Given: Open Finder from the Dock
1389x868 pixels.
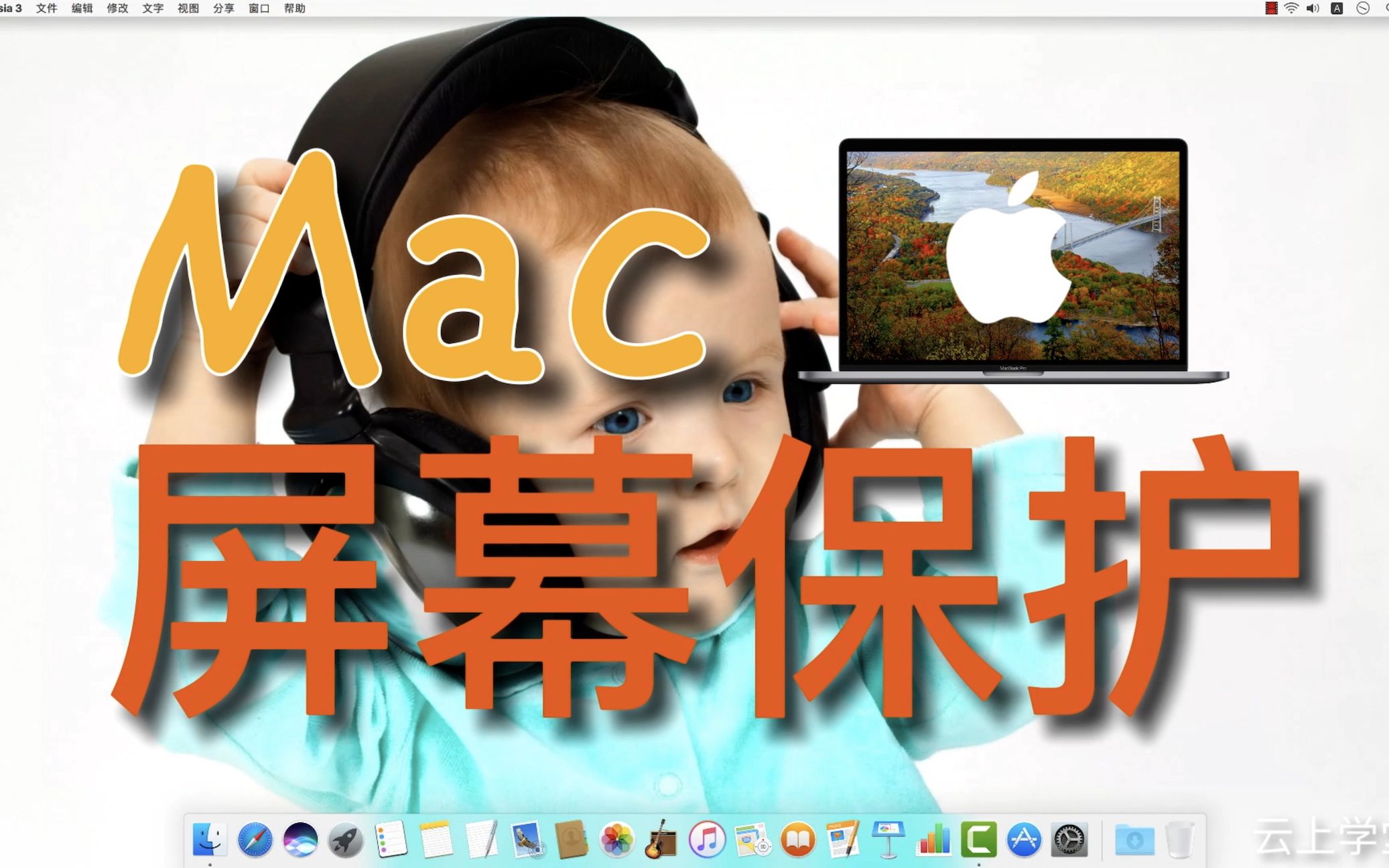Looking at the screenshot, I should pos(210,839).
